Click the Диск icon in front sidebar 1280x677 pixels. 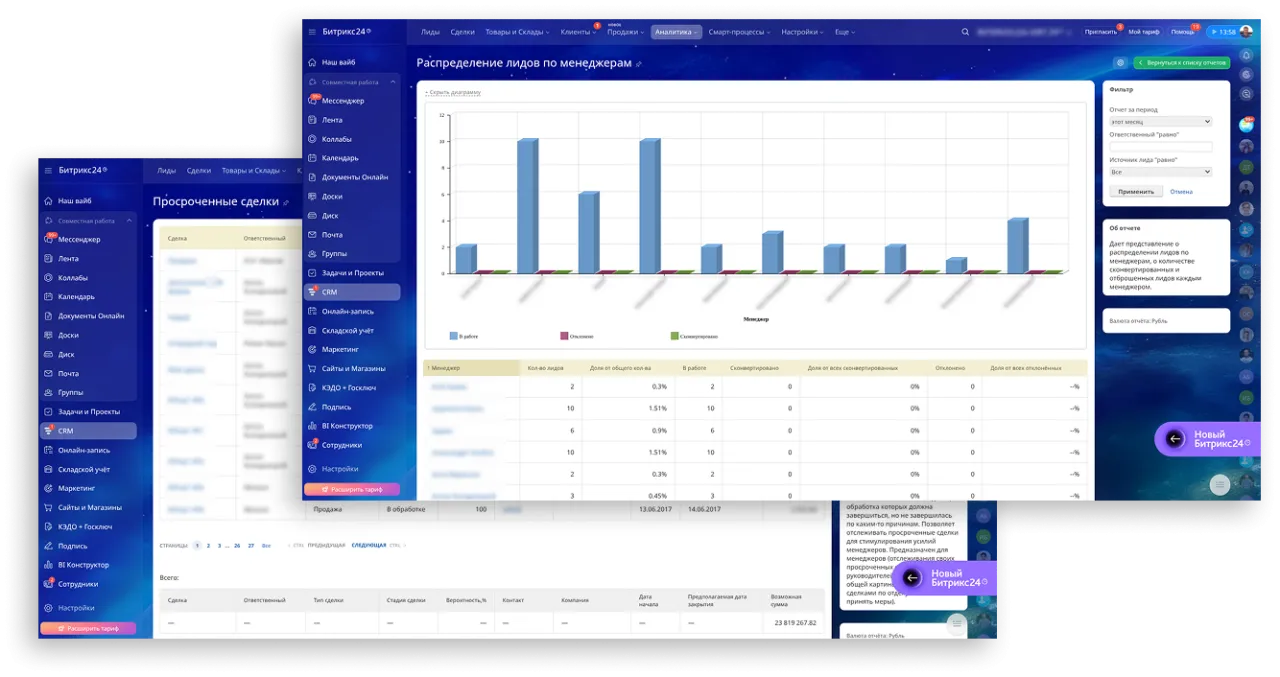(x=313, y=215)
